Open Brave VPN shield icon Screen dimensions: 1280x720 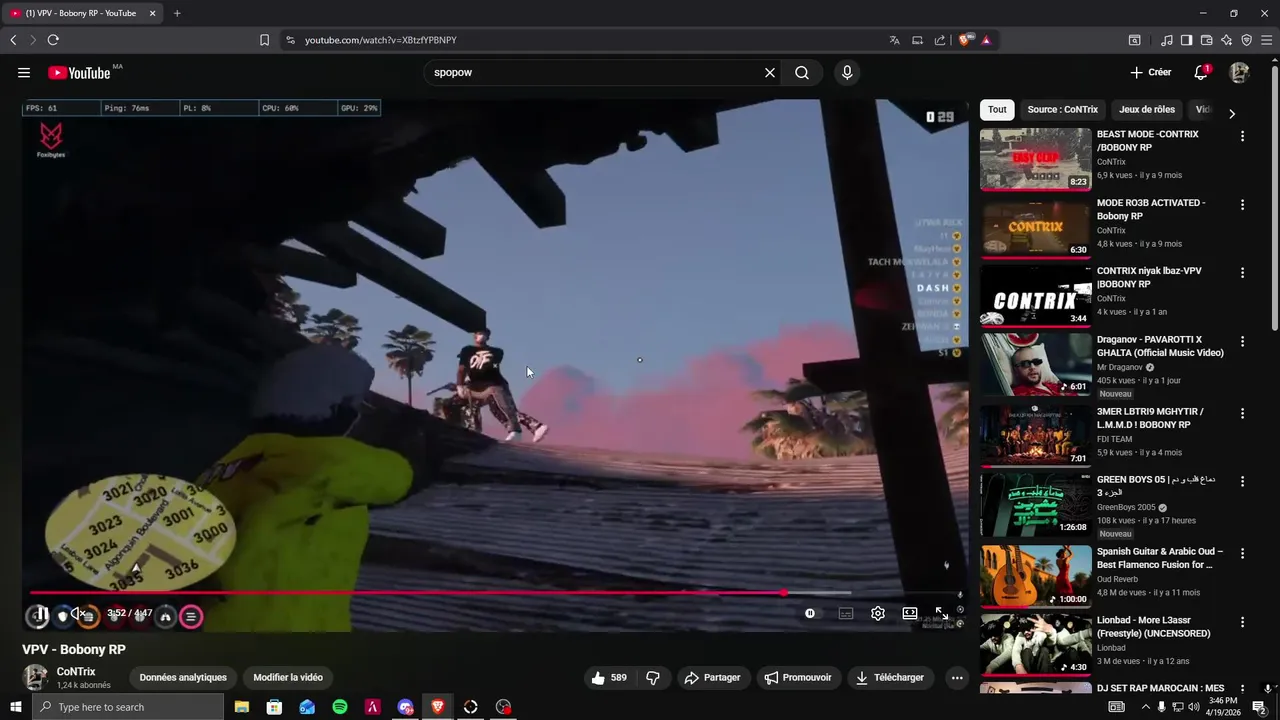tap(1246, 40)
